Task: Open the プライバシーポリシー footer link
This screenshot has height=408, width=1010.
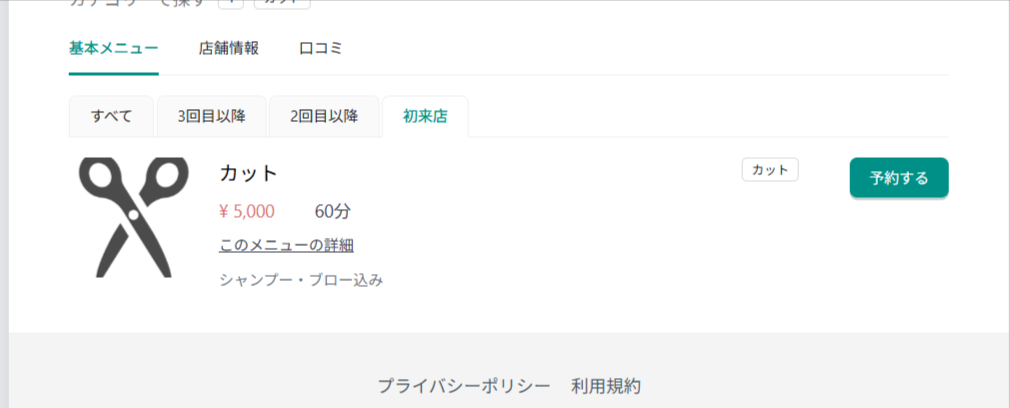Action: pos(464,385)
